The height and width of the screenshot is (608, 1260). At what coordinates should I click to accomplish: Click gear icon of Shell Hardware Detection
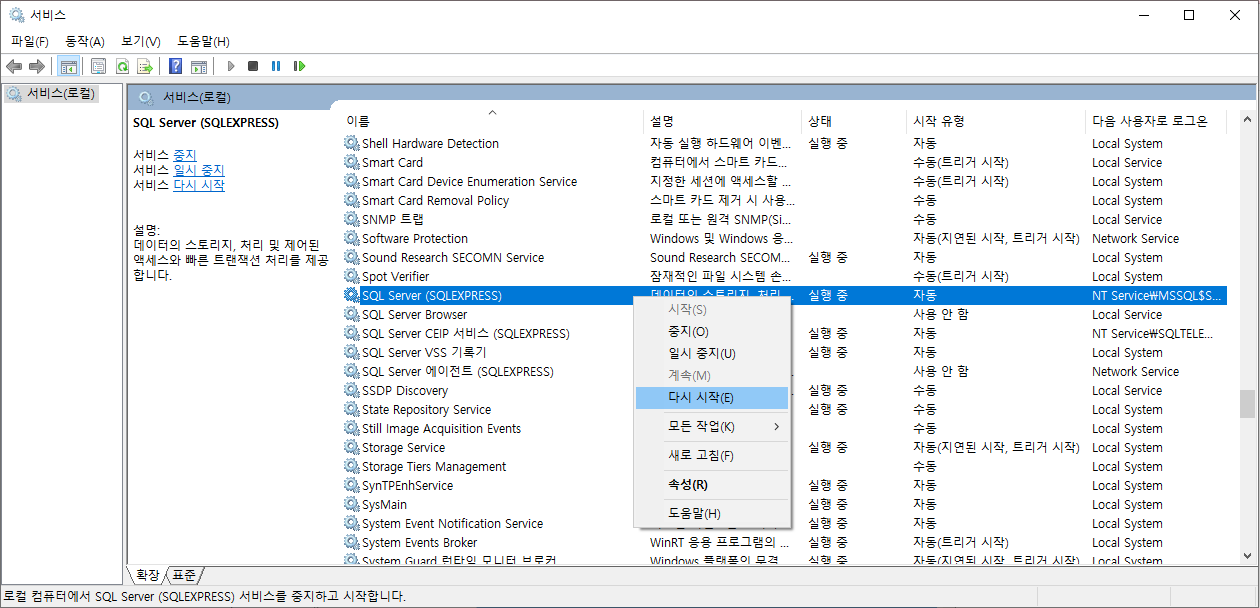coord(351,143)
